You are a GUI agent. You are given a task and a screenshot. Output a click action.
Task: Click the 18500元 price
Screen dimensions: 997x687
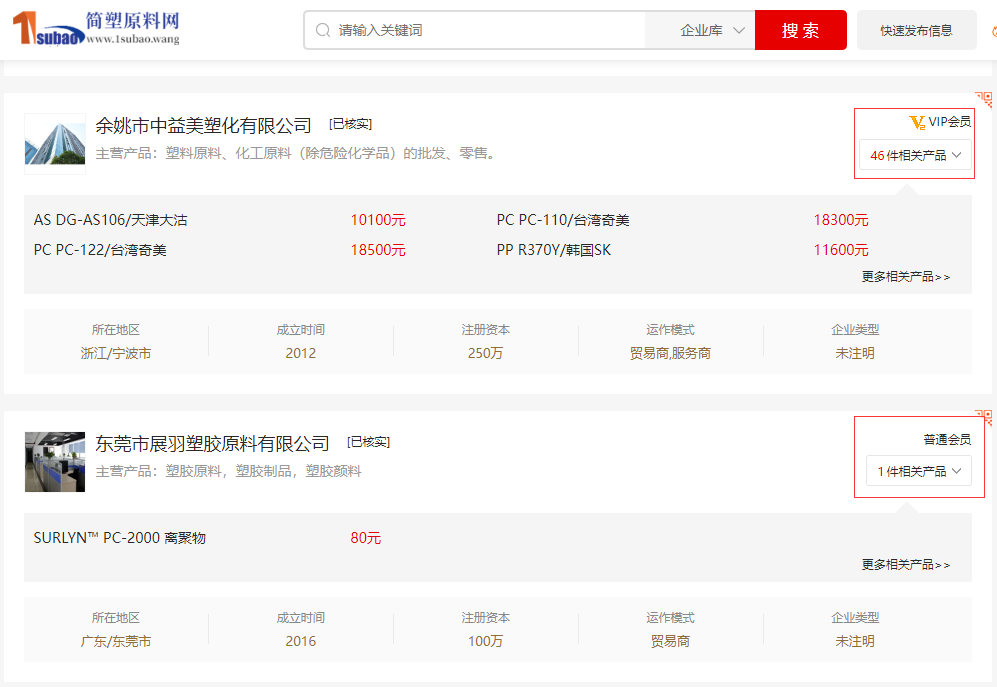[378, 250]
